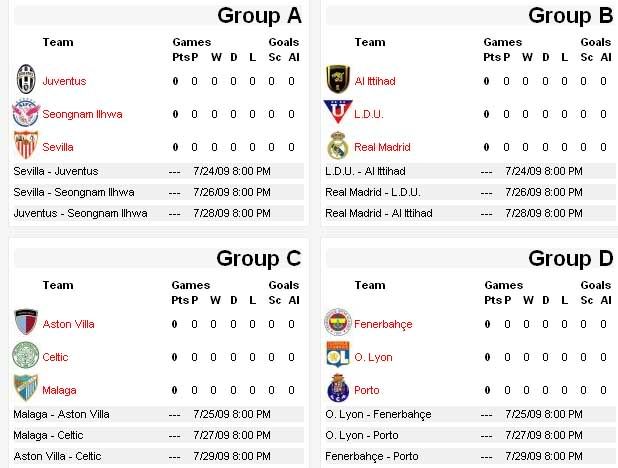Click the Juventus club crest

click(x=26, y=80)
